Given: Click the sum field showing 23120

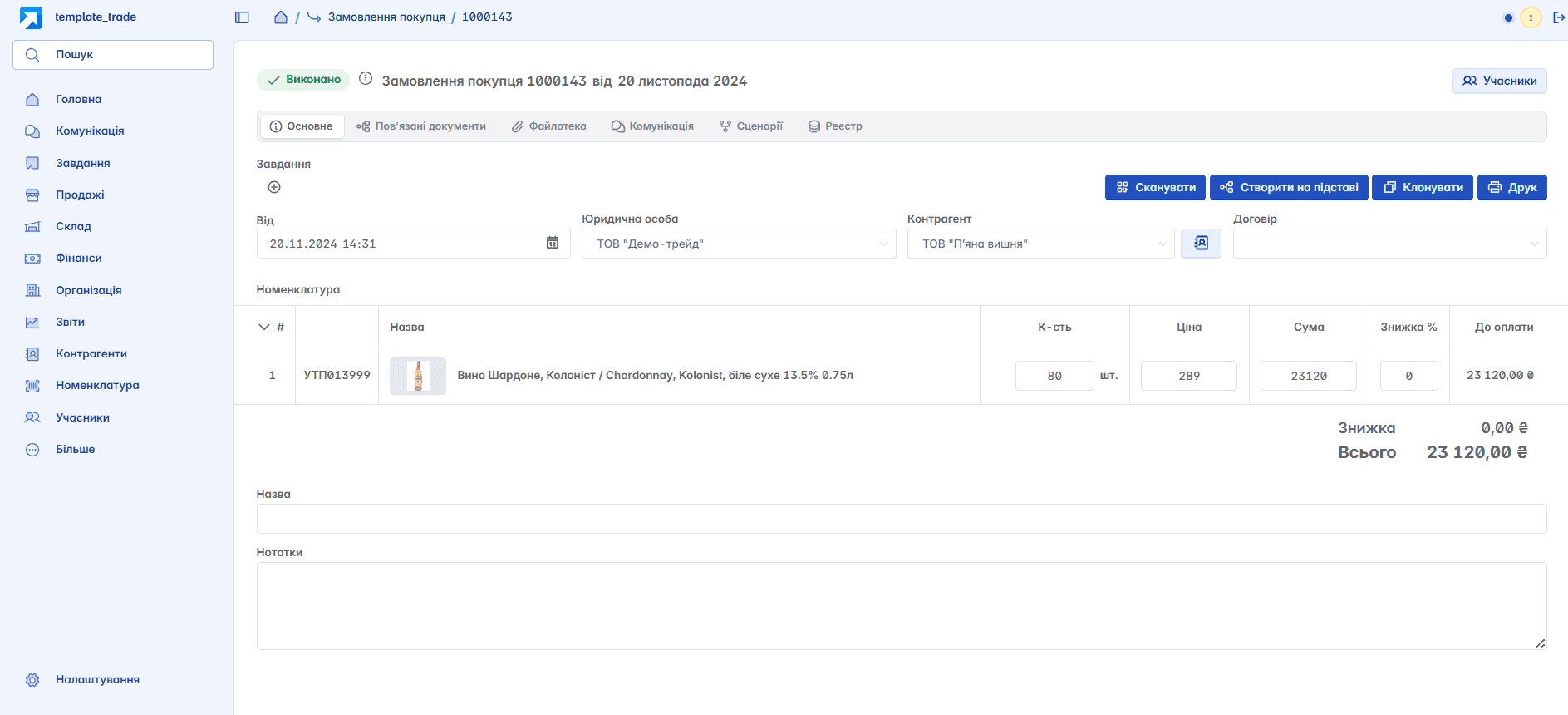Looking at the screenshot, I should pos(1309,376).
